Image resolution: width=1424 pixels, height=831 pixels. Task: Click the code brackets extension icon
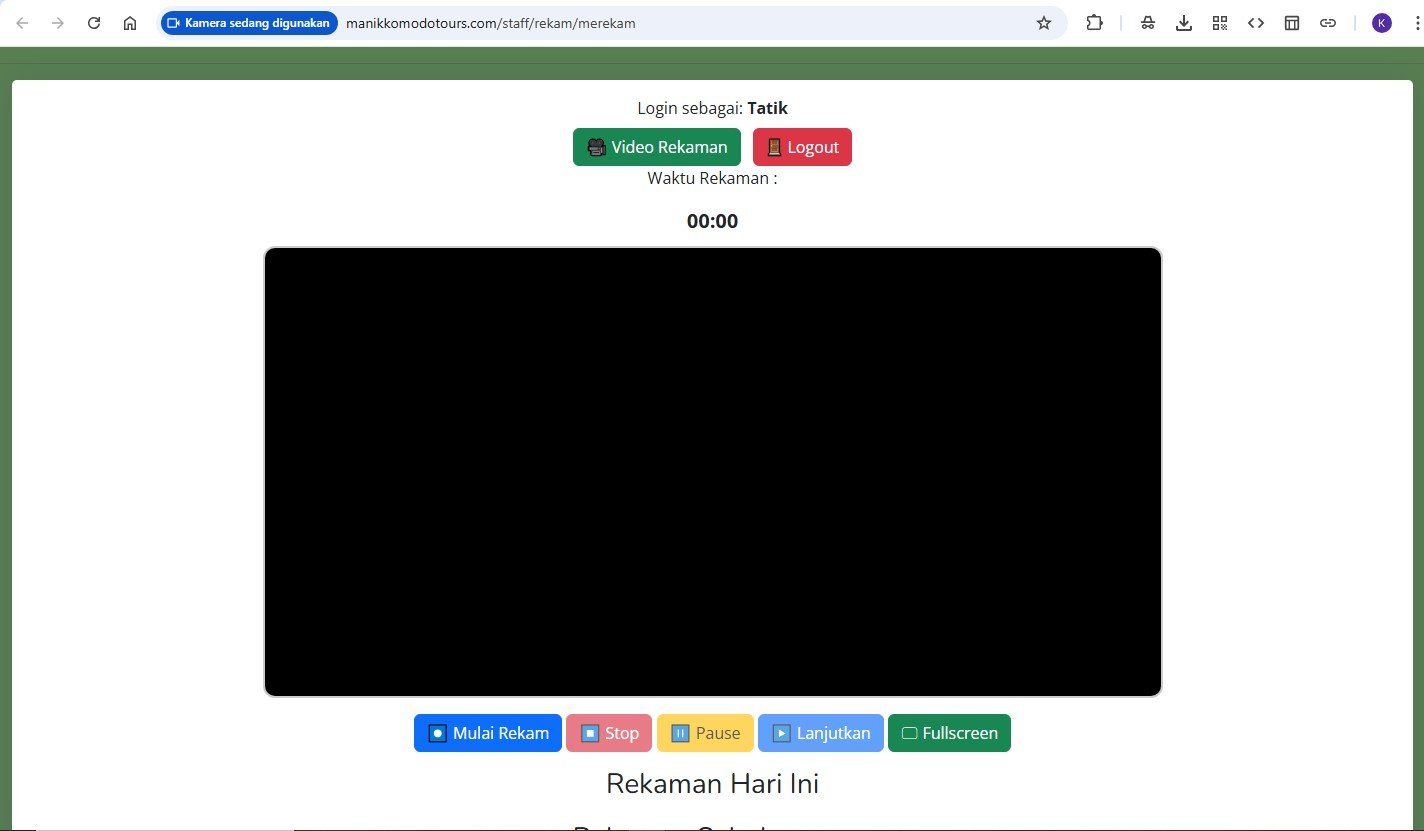[x=1256, y=23]
